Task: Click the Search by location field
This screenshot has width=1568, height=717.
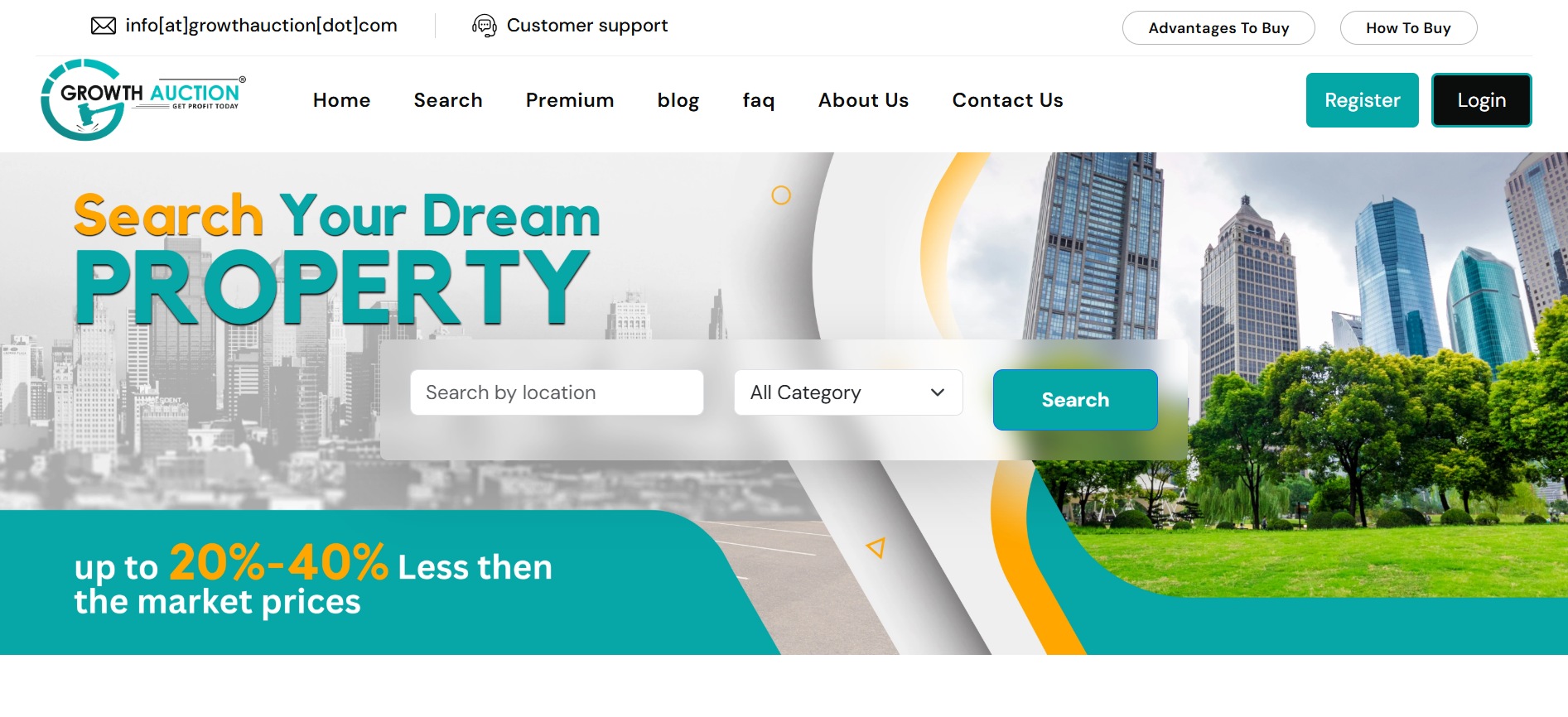Action: (x=557, y=392)
